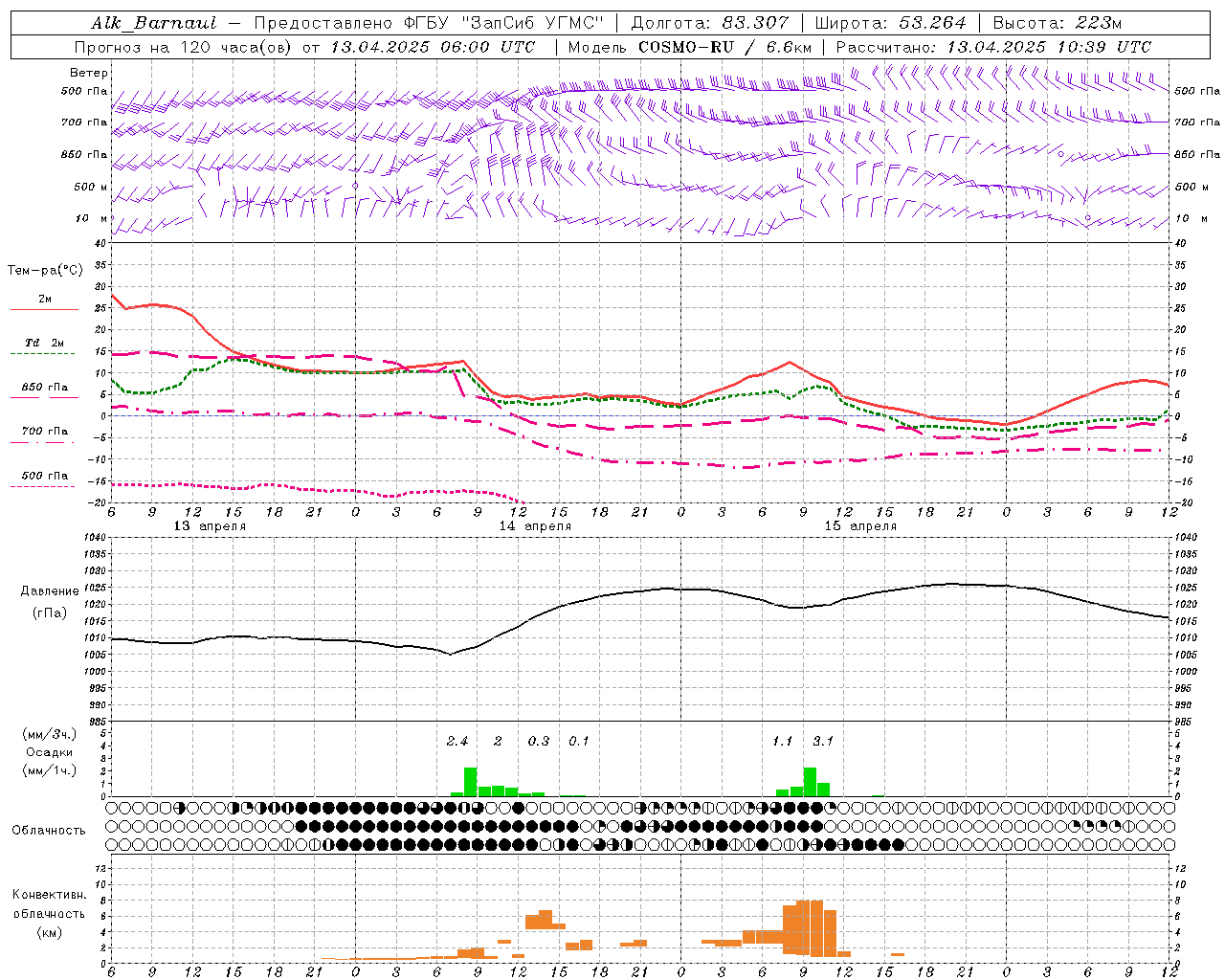Click the '13 апреля' date label
This screenshot has height=980, width=1225.
tap(210, 526)
